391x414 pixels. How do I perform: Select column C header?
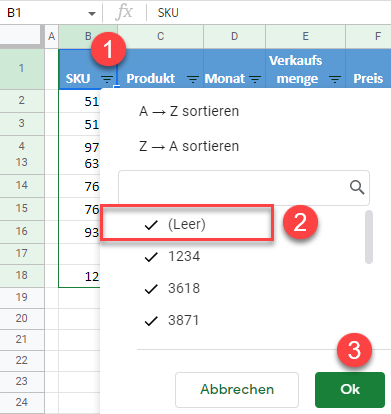pos(160,36)
